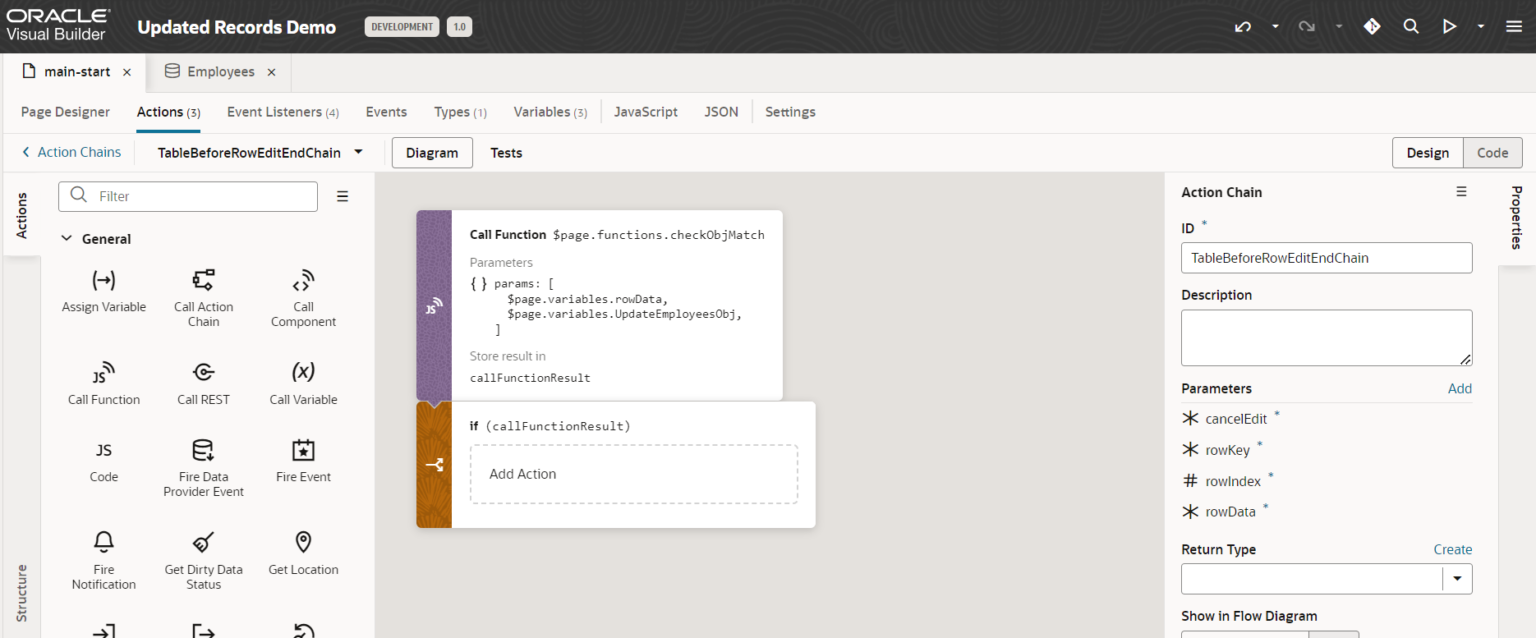Open the Employees tab

pyautogui.click(x=220, y=72)
